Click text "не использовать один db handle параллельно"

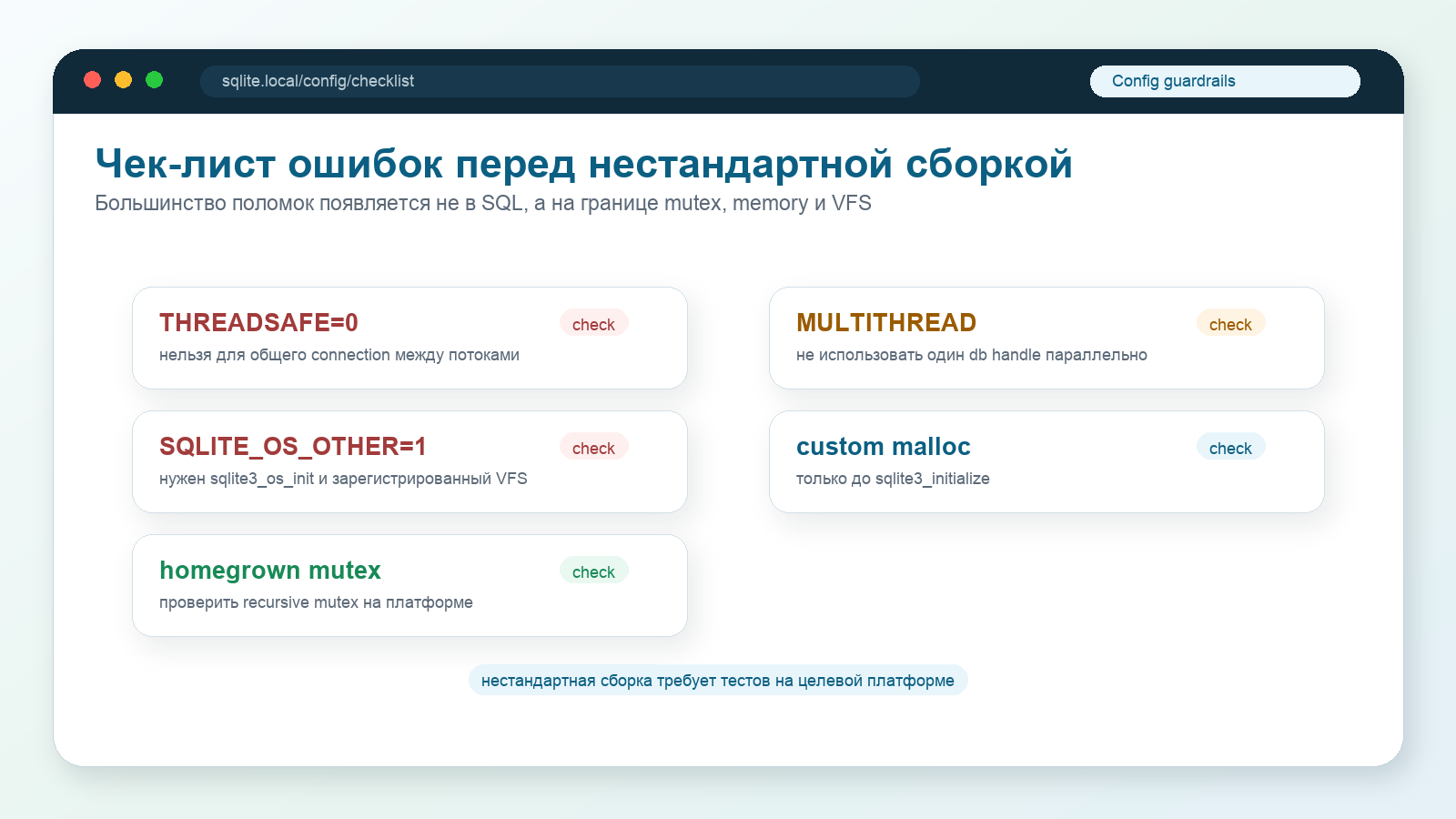pyautogui.click(x=972, y=355)
